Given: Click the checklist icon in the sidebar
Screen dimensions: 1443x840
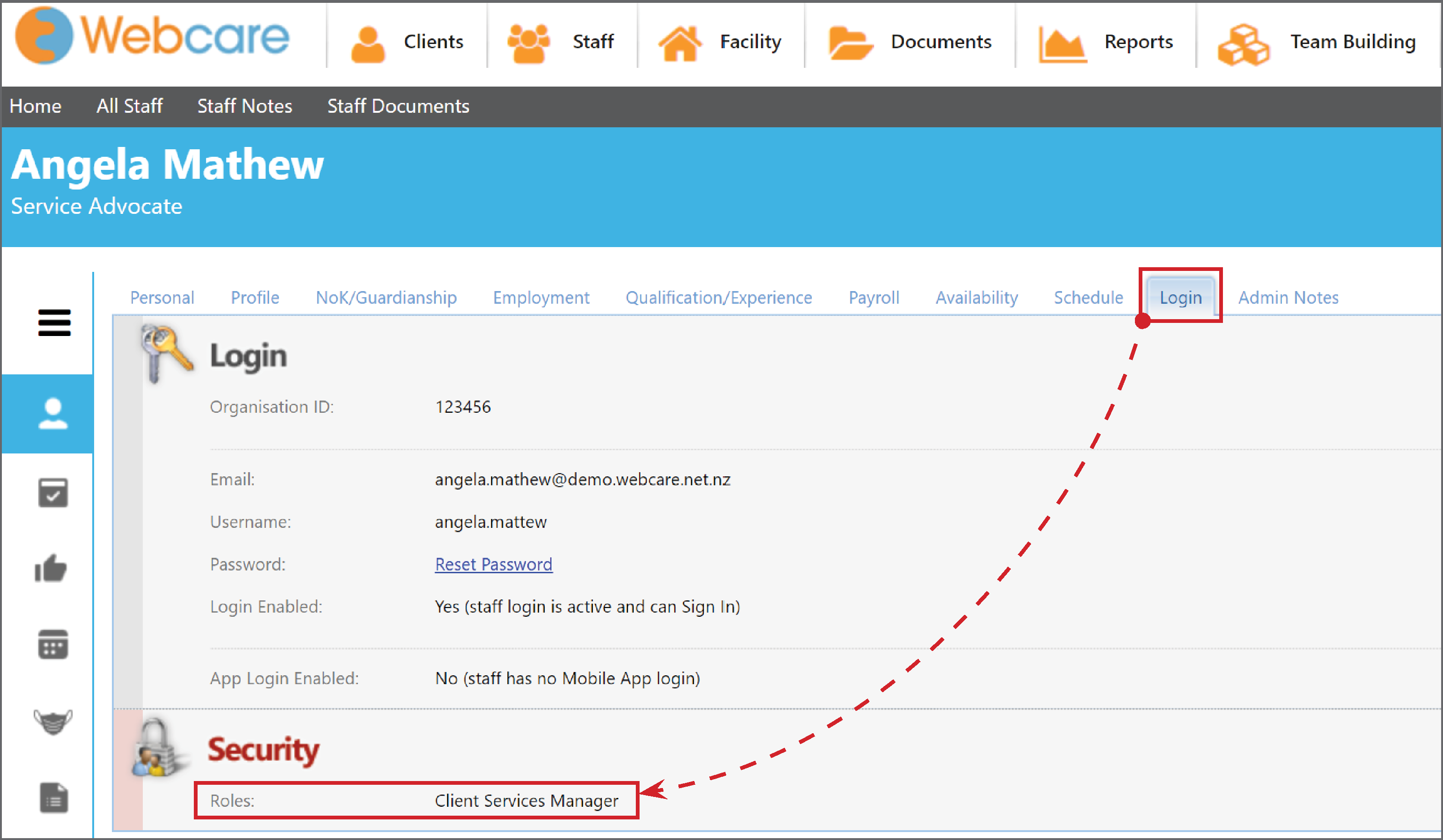Looking at the screenshot, I should (x=53, y=493).
